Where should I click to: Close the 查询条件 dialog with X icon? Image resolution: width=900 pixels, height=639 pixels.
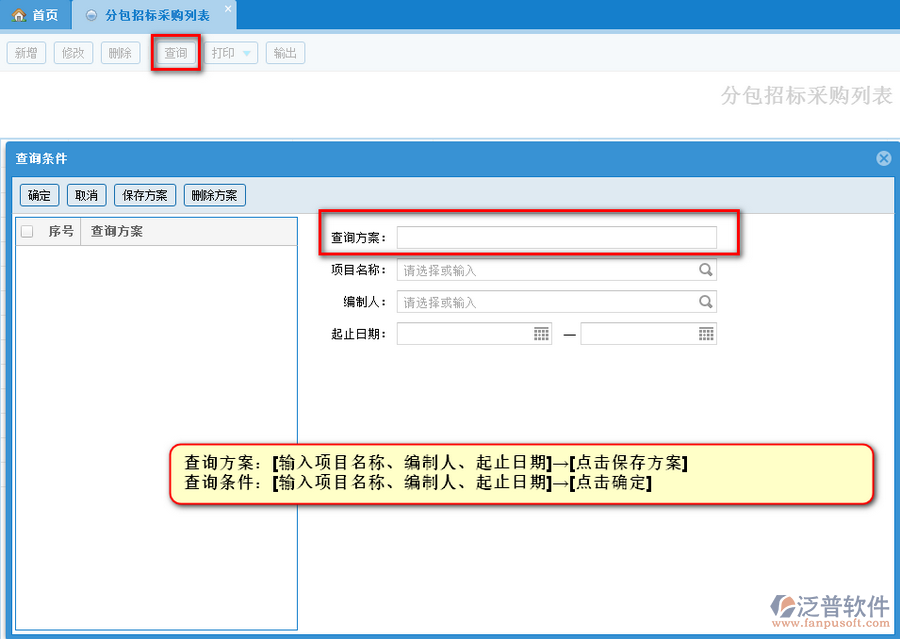click(883, 158)
